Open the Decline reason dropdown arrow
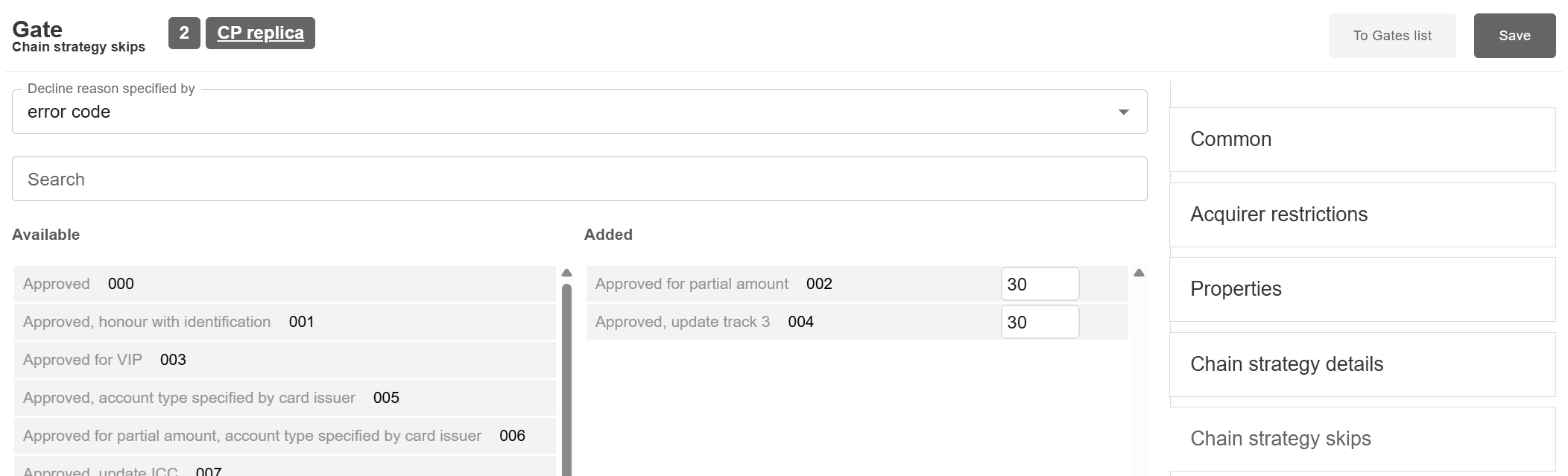This screenshot has width=1568, height=476. pyautogui.click(x=1123, y=112)
